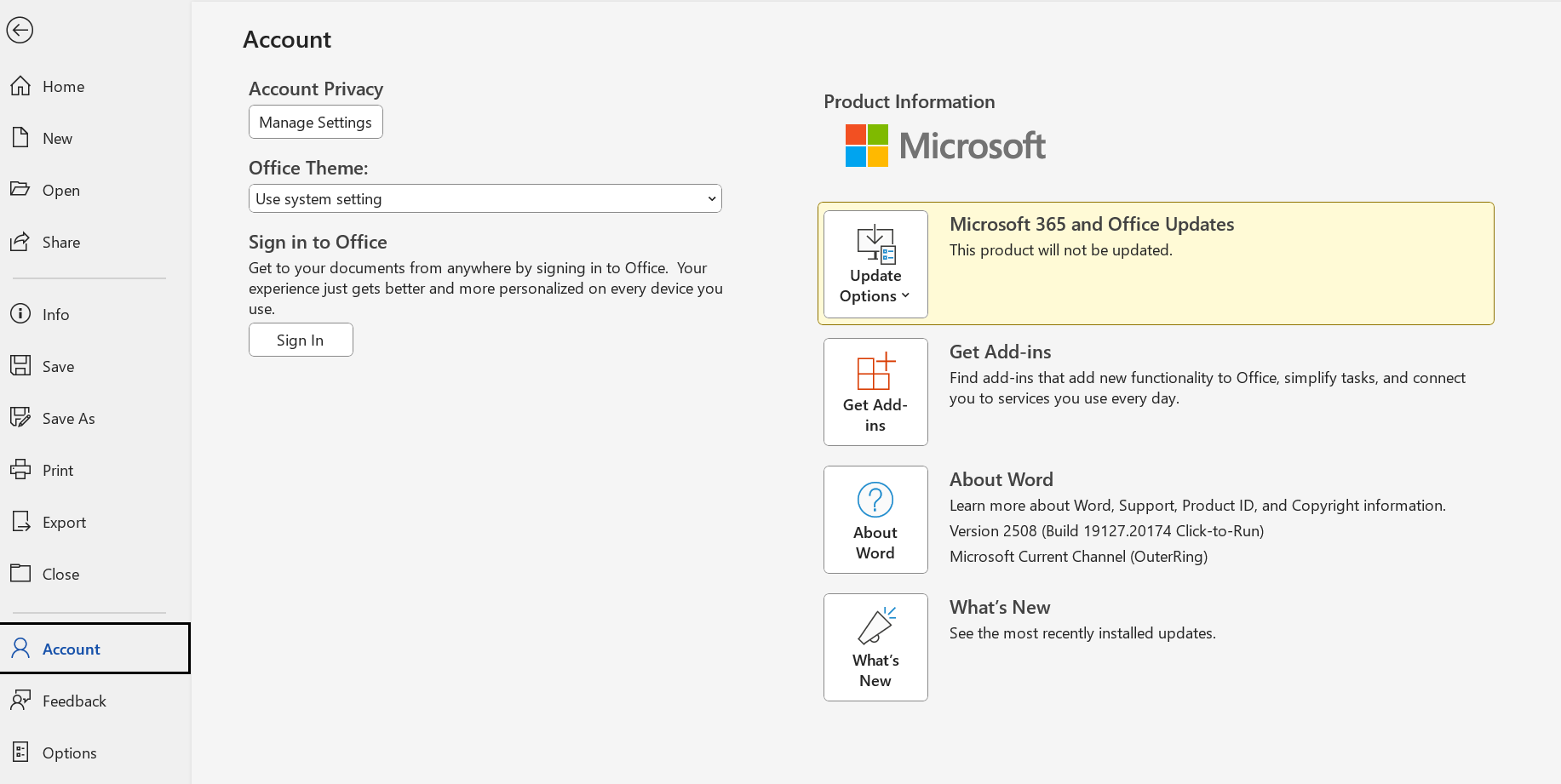Image resolution: width=1561 pixels, height=784 pixels.
Task: Click the Home icon in the sidebar
Action: pyautogui.click(x=20, y=85)
